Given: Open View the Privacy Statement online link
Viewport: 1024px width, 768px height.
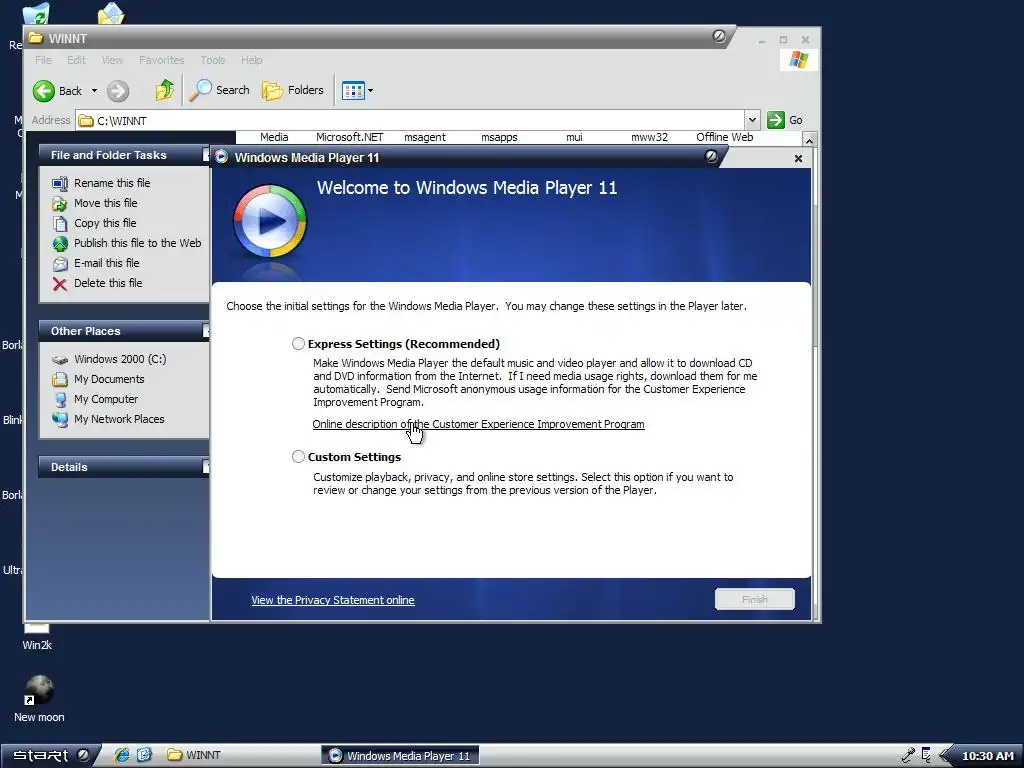Looking at the screenshot, I should pyautogui.click(x=333, y=600).
